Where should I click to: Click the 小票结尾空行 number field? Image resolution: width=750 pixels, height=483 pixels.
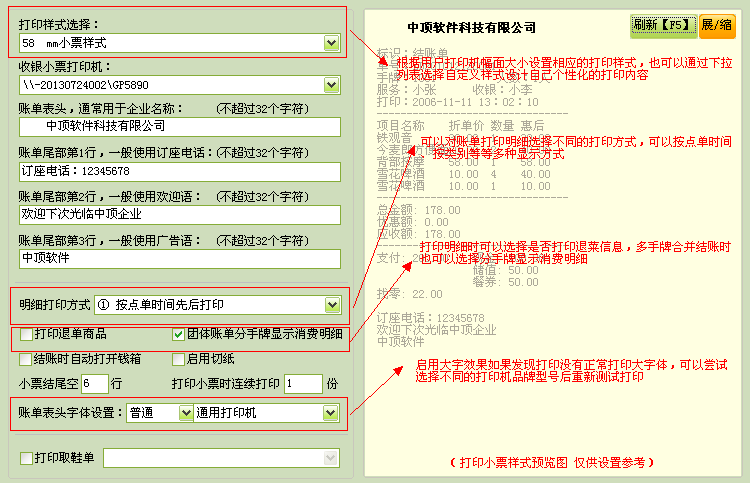coord(94,384)
